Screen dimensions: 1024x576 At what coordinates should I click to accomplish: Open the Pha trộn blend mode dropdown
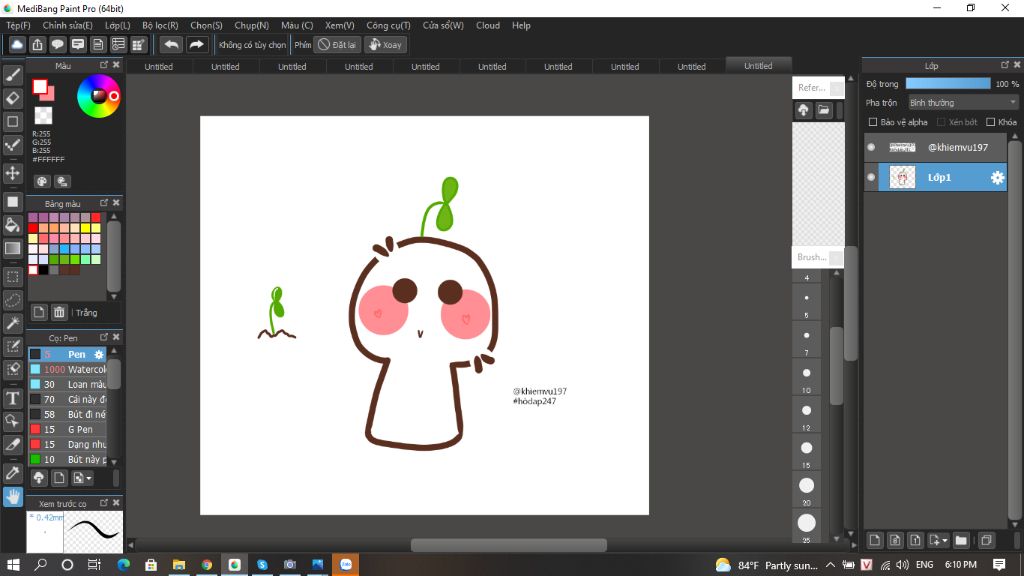pyautogui.click(x=963, y=103)
